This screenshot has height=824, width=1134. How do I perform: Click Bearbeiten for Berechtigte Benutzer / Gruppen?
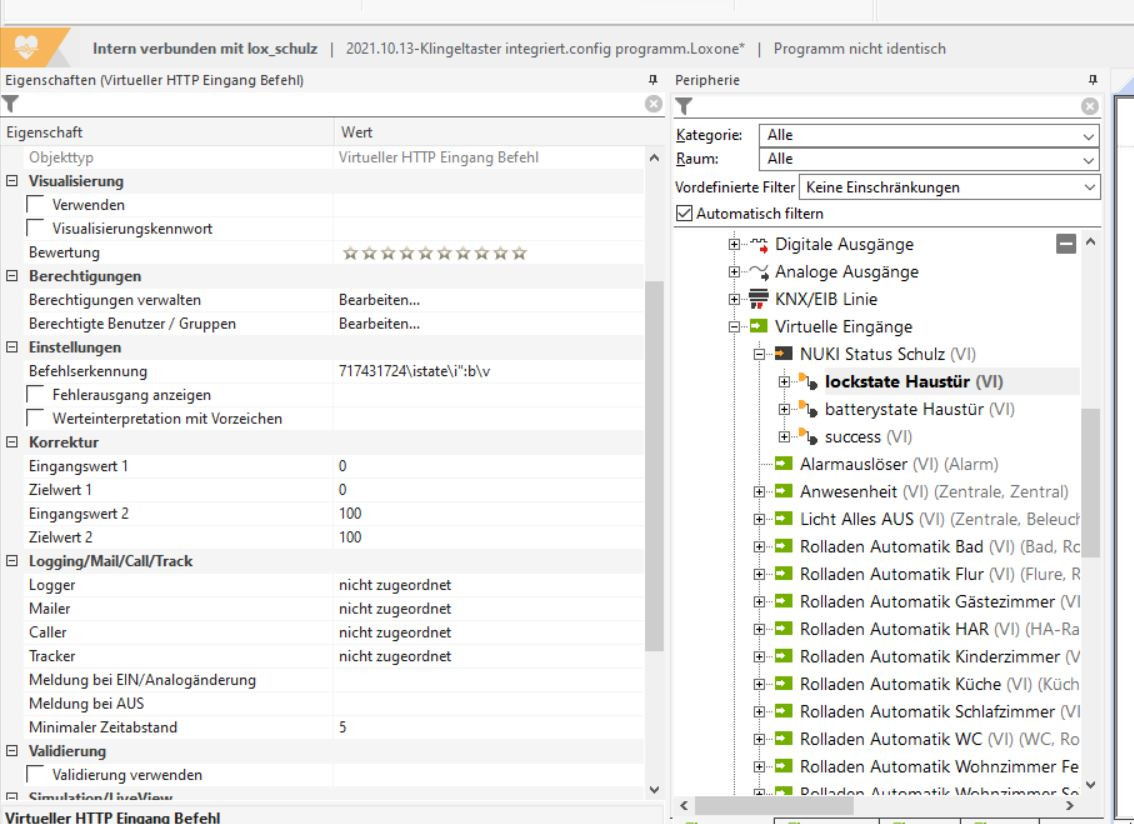(379, 324)
